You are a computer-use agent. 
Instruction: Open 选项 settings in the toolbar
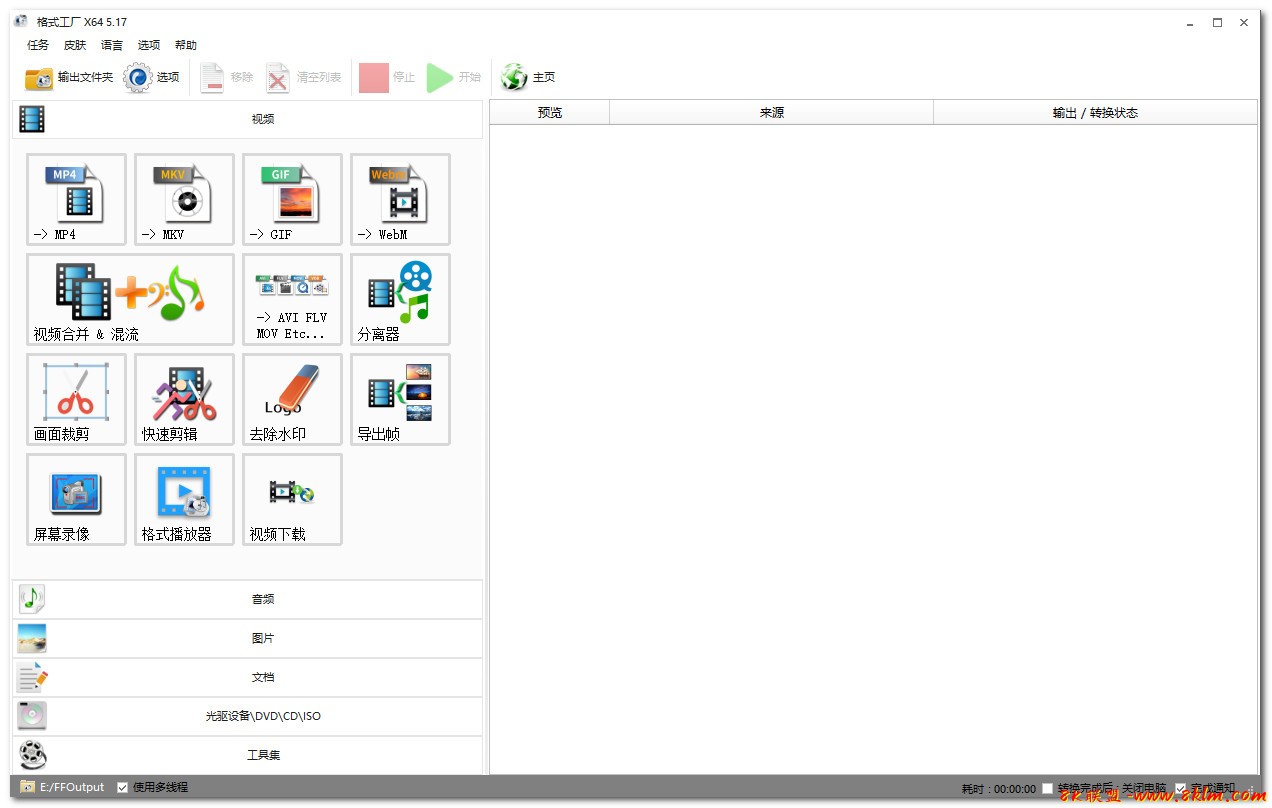pyautogui.click(x=152, y=77)
